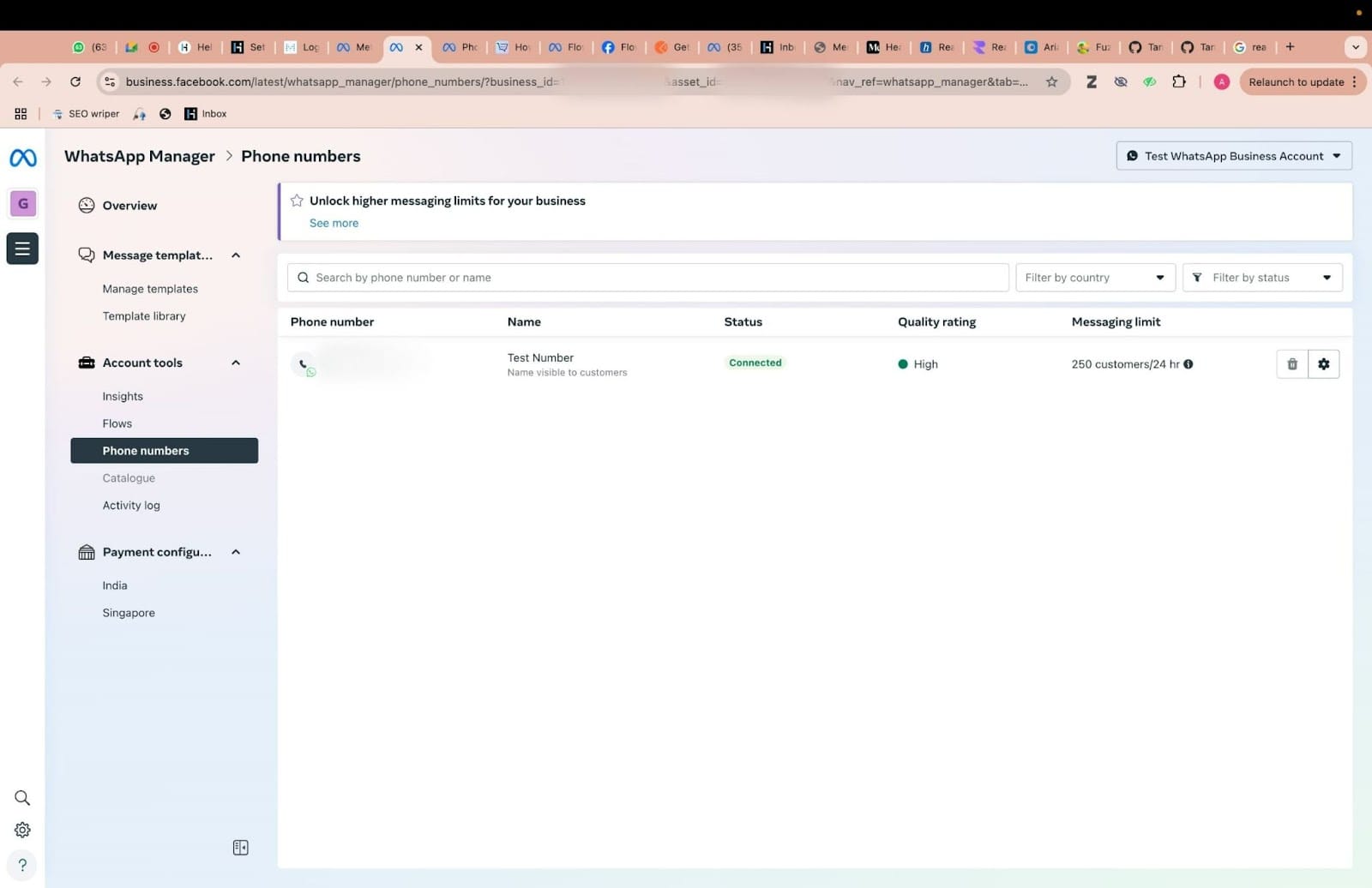This screenshot has height=888, width=1372.
Task: Collapse the navigation panel icon
Action: pos(241,848)
